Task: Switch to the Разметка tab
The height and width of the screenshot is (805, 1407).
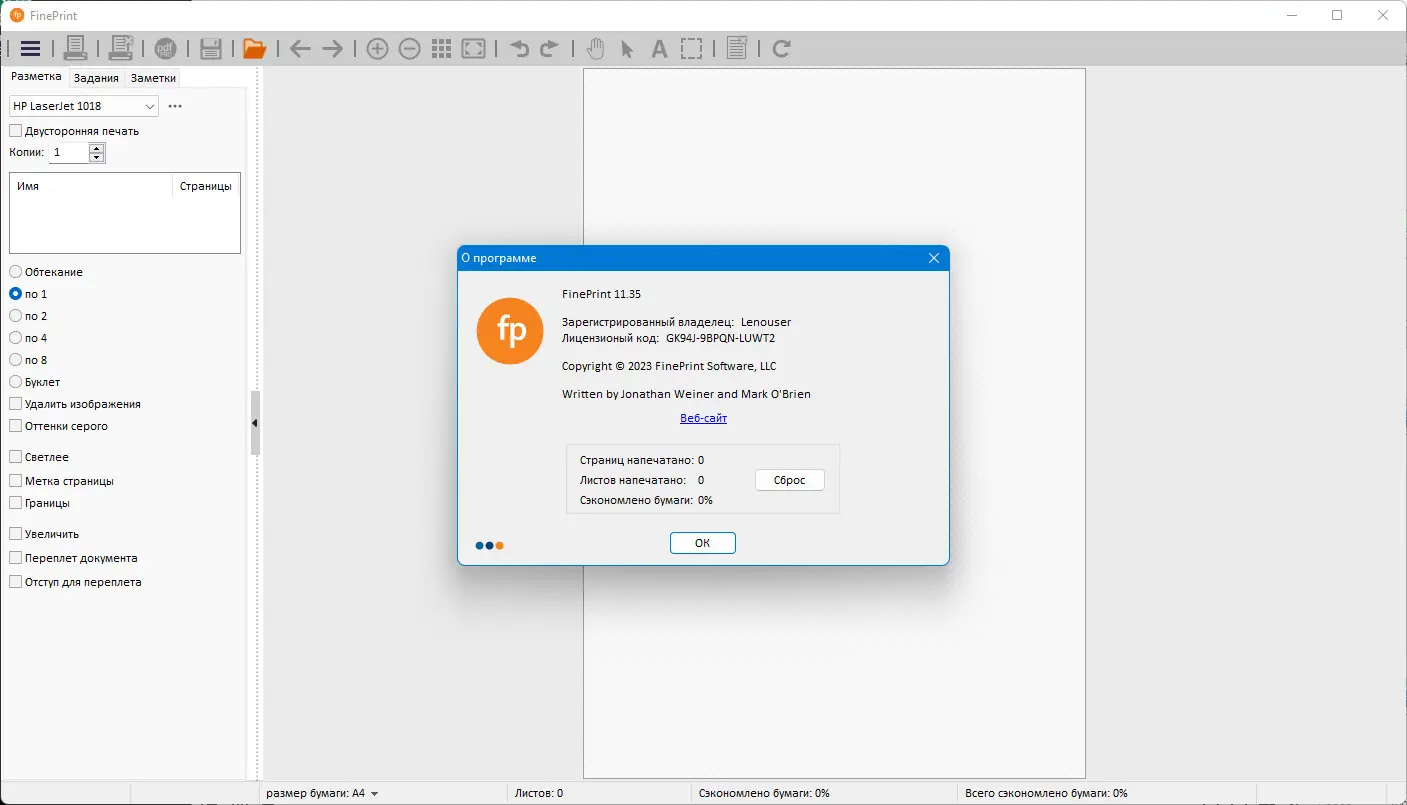Action: 36,77
